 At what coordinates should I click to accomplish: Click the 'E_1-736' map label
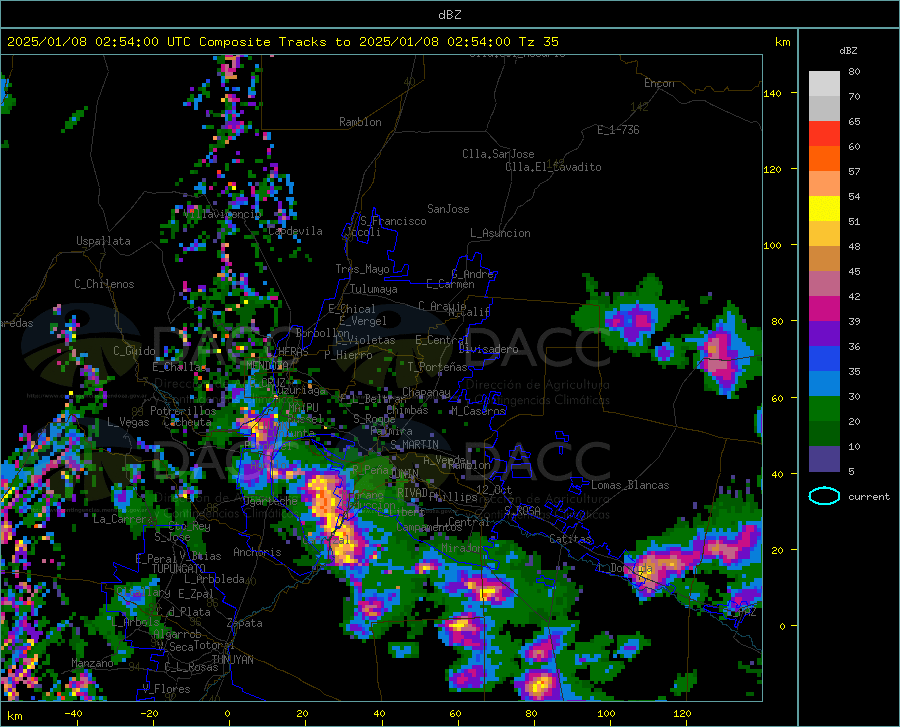[618, 130]
